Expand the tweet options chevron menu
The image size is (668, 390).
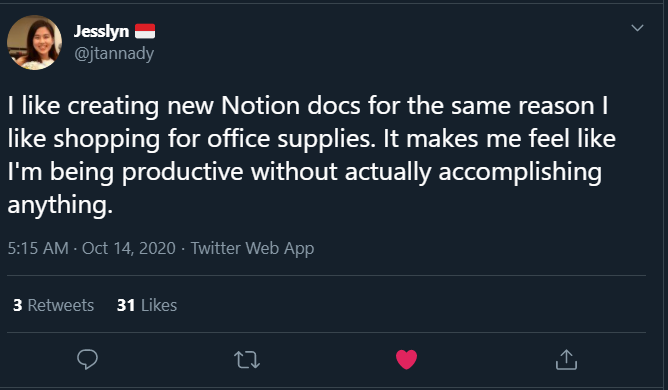[x=637, y=28]
